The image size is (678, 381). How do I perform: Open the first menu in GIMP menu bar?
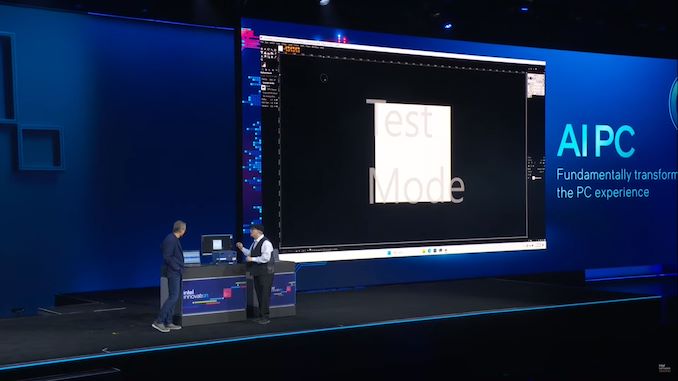click(263, 42)
